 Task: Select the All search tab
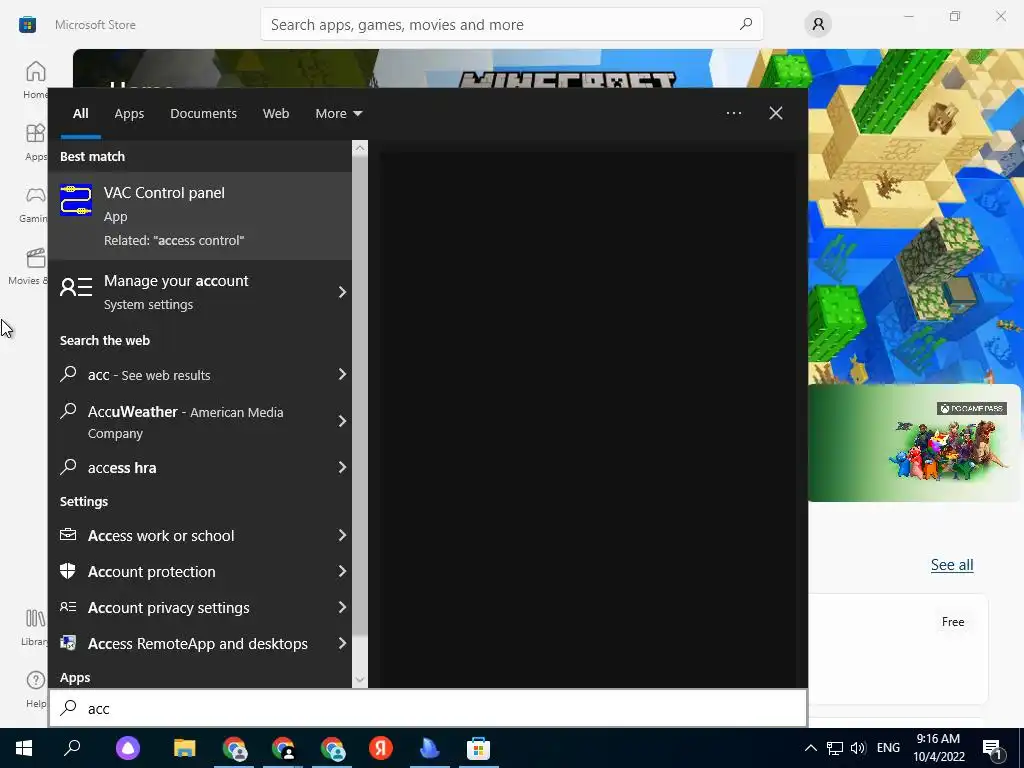(80, 113)
